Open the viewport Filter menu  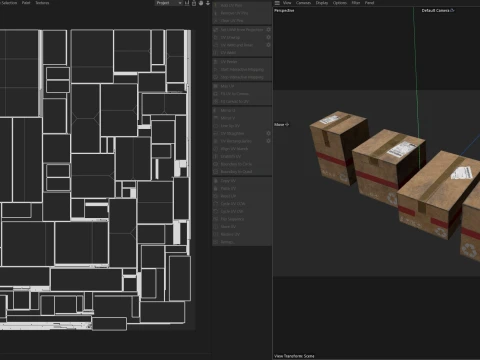[x=356, y=3]
